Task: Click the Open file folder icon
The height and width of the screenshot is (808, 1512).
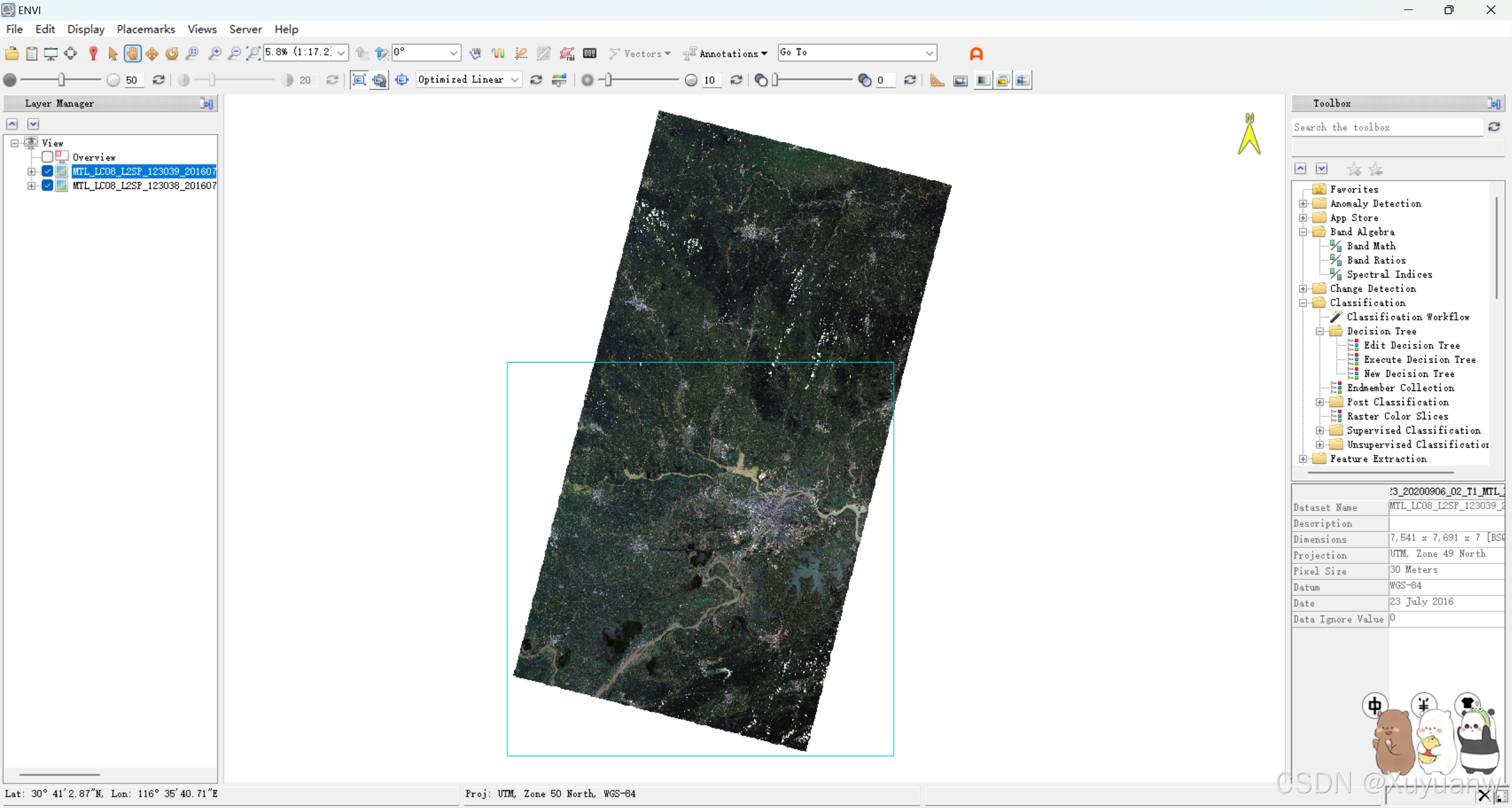Action: (12, 54)
